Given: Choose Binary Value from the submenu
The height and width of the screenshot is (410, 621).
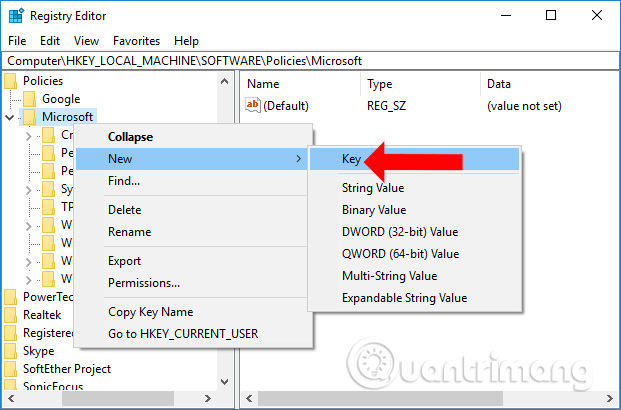Looking at the screenshot, I should [x=374, y=210].
